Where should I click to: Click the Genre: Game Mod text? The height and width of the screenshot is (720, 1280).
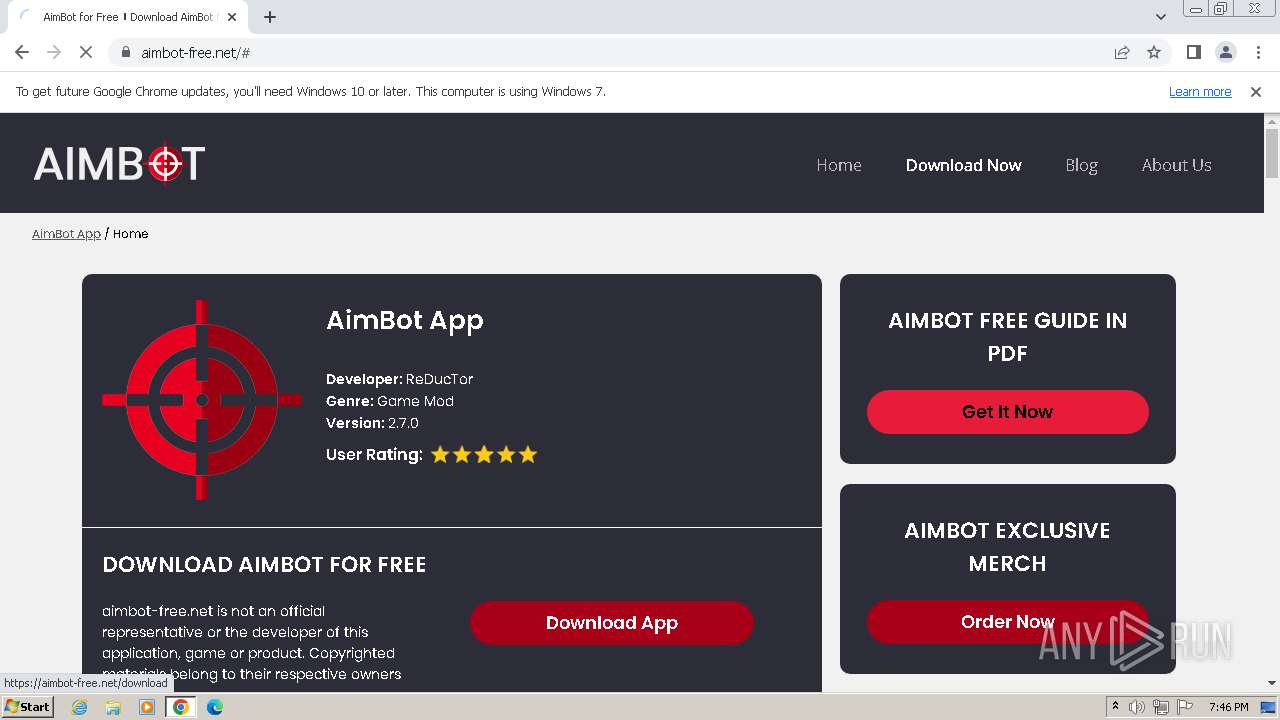click(x=390, y=401)
